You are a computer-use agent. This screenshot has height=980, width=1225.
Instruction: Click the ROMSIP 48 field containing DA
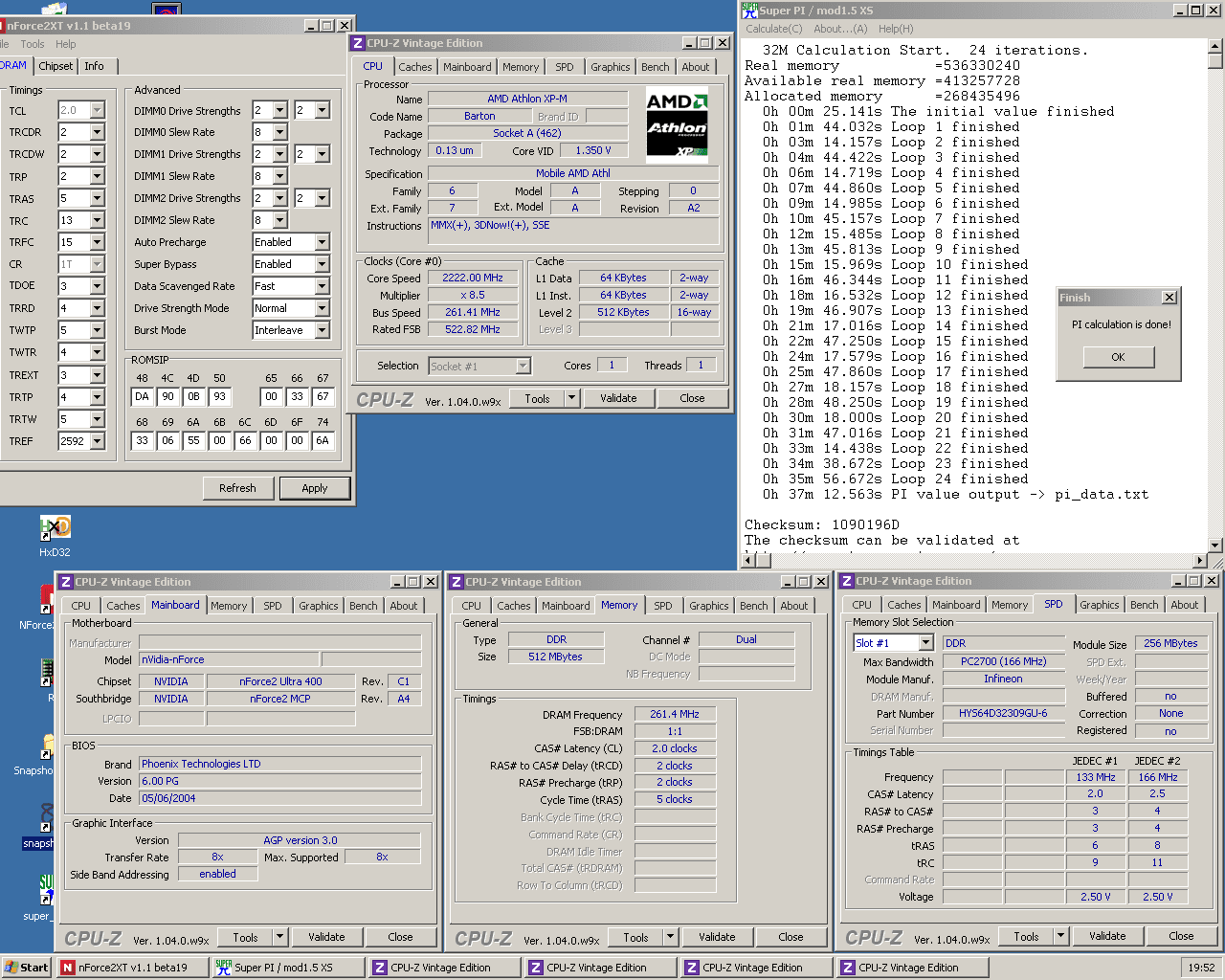pos(143,396)
